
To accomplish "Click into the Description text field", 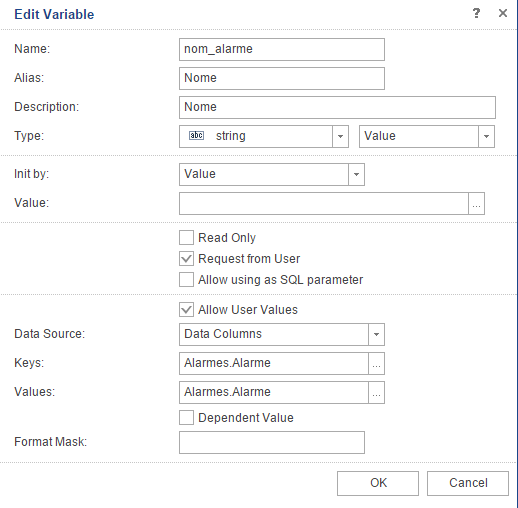I will 337,108.
